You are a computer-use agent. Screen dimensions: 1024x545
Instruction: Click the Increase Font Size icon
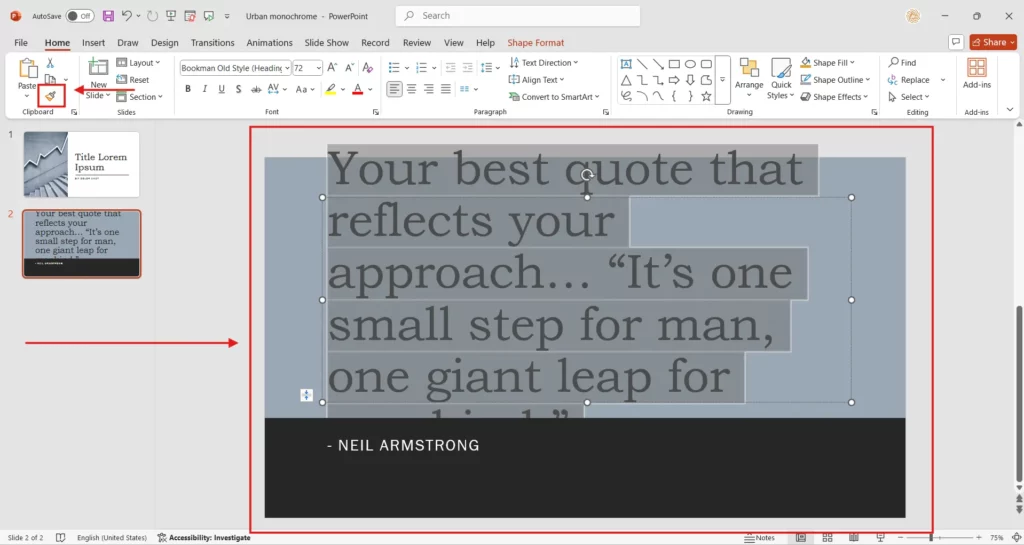pyautogui.click(x=333, y=68)
